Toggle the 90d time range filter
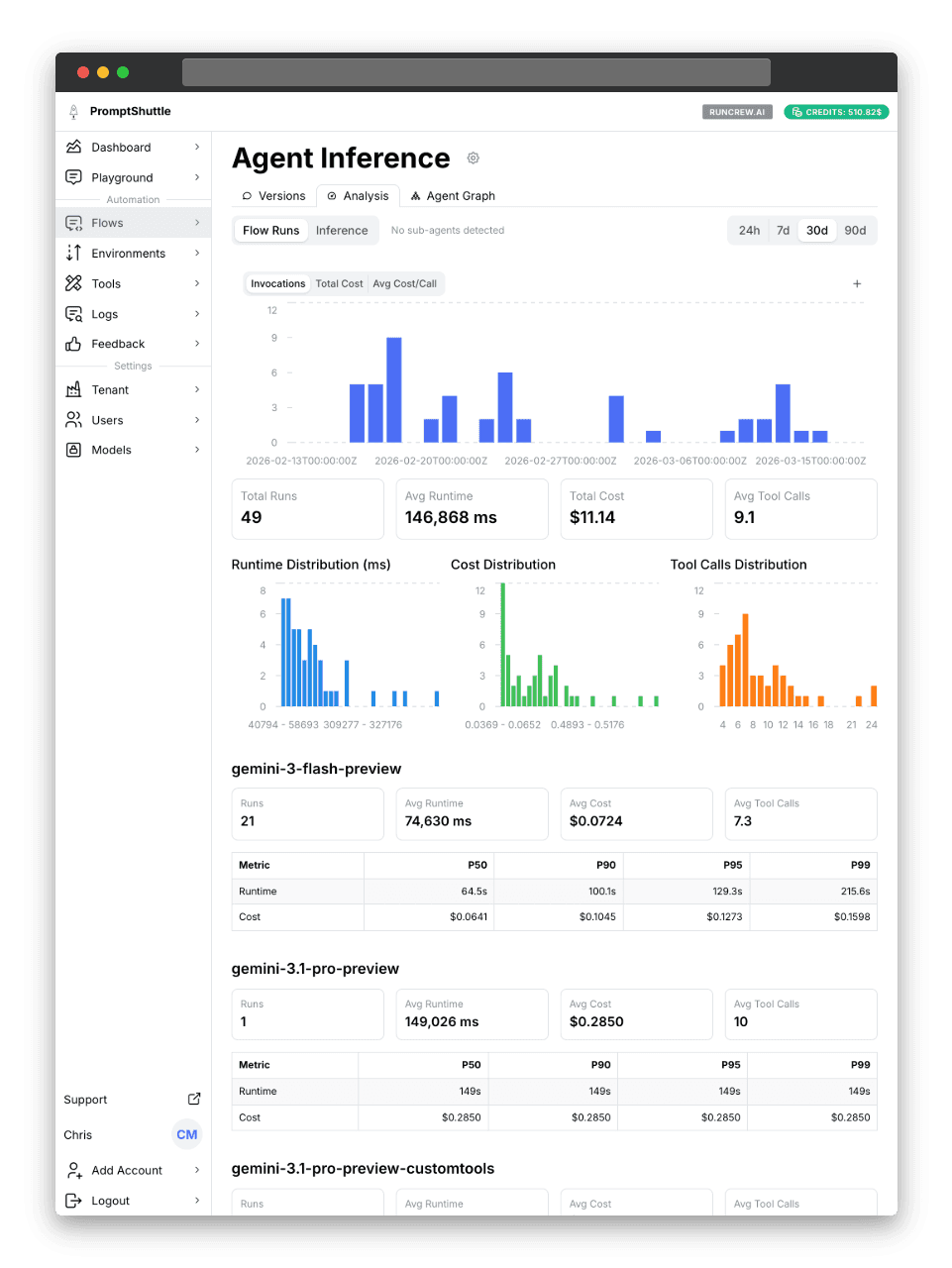The height and width of the screenshot is (1268, 952). coord(855,230)
